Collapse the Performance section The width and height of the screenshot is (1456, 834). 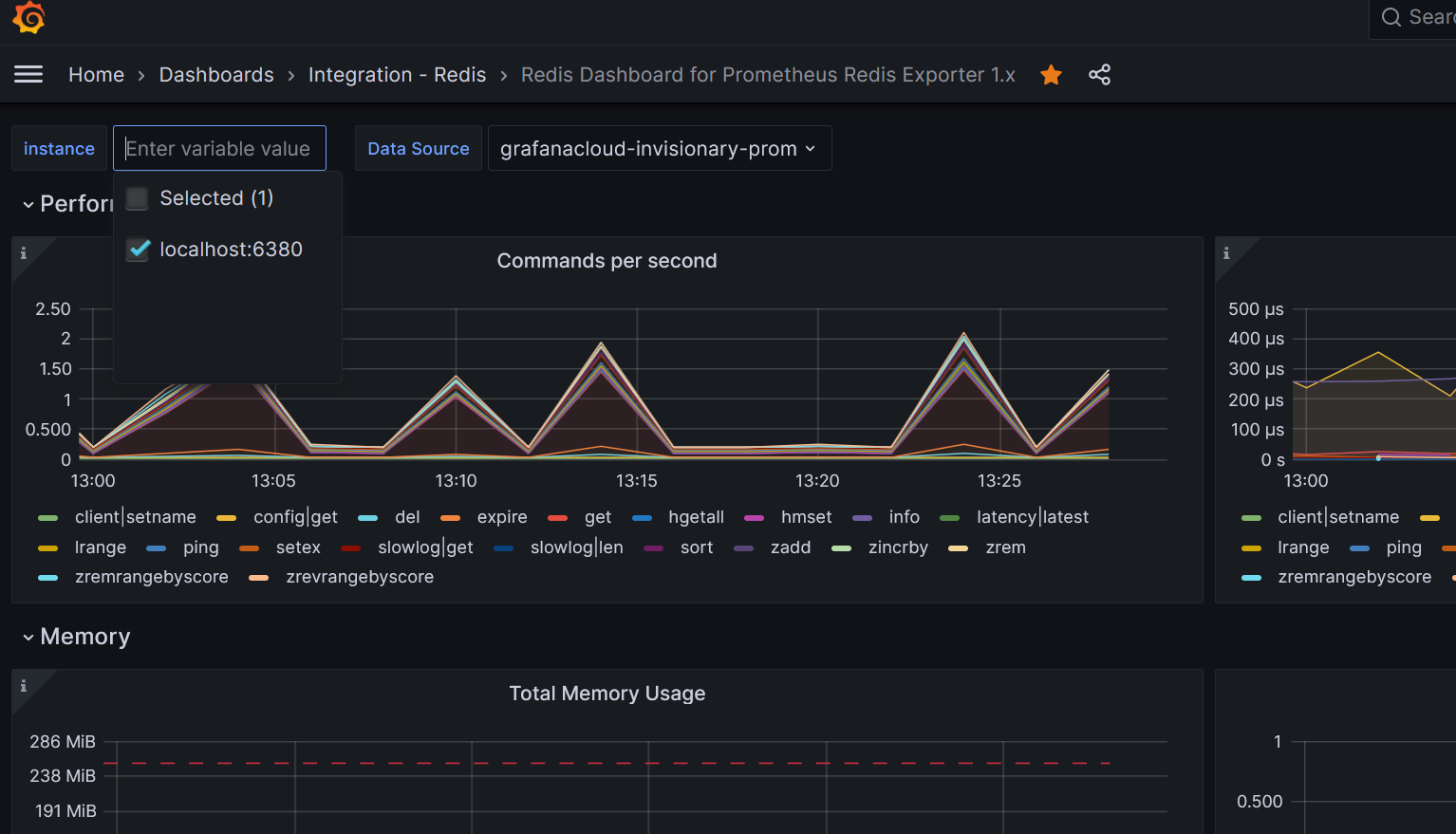pos(28,203)
